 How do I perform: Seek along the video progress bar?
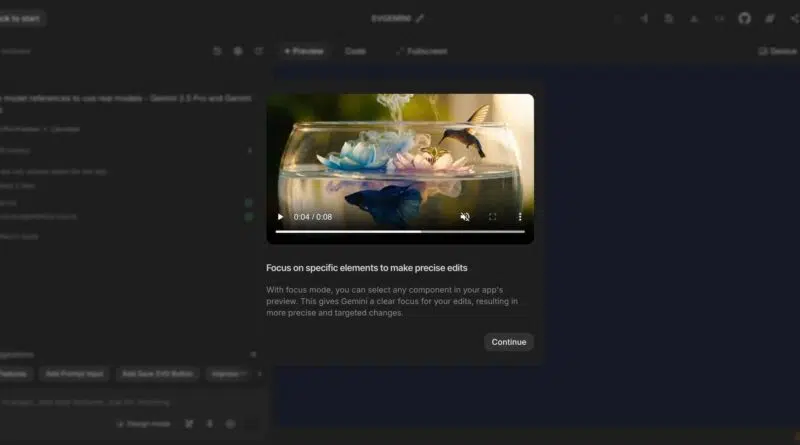click(x=400, y=232)
